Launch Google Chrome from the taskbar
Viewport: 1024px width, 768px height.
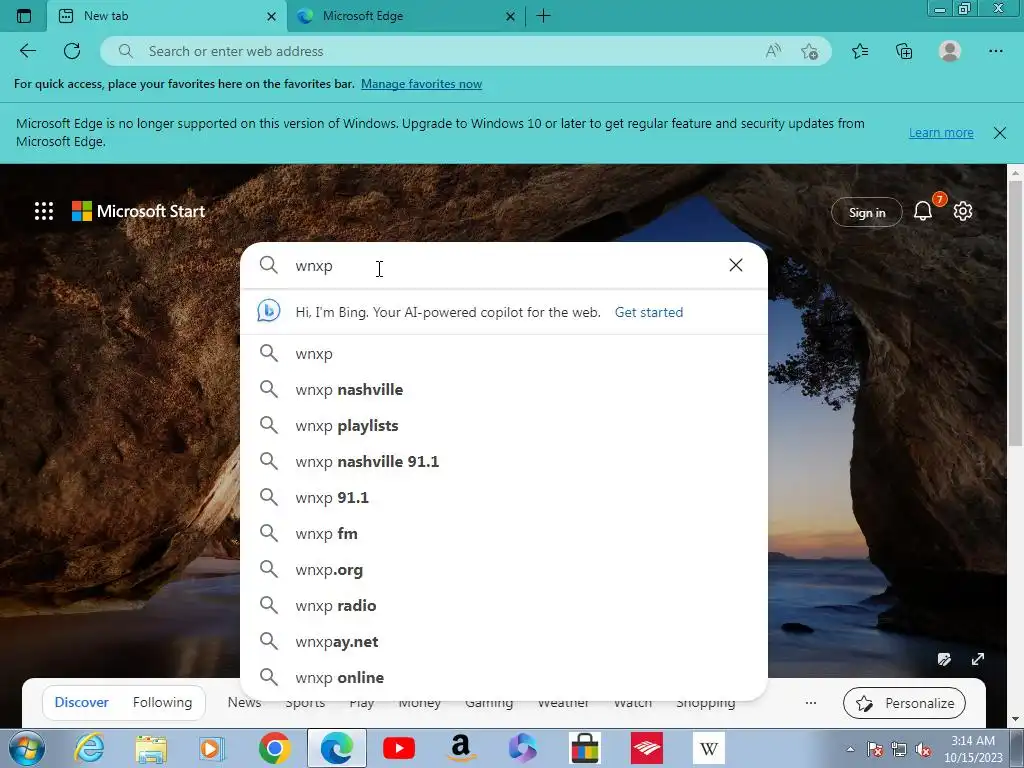pos(274,748)
